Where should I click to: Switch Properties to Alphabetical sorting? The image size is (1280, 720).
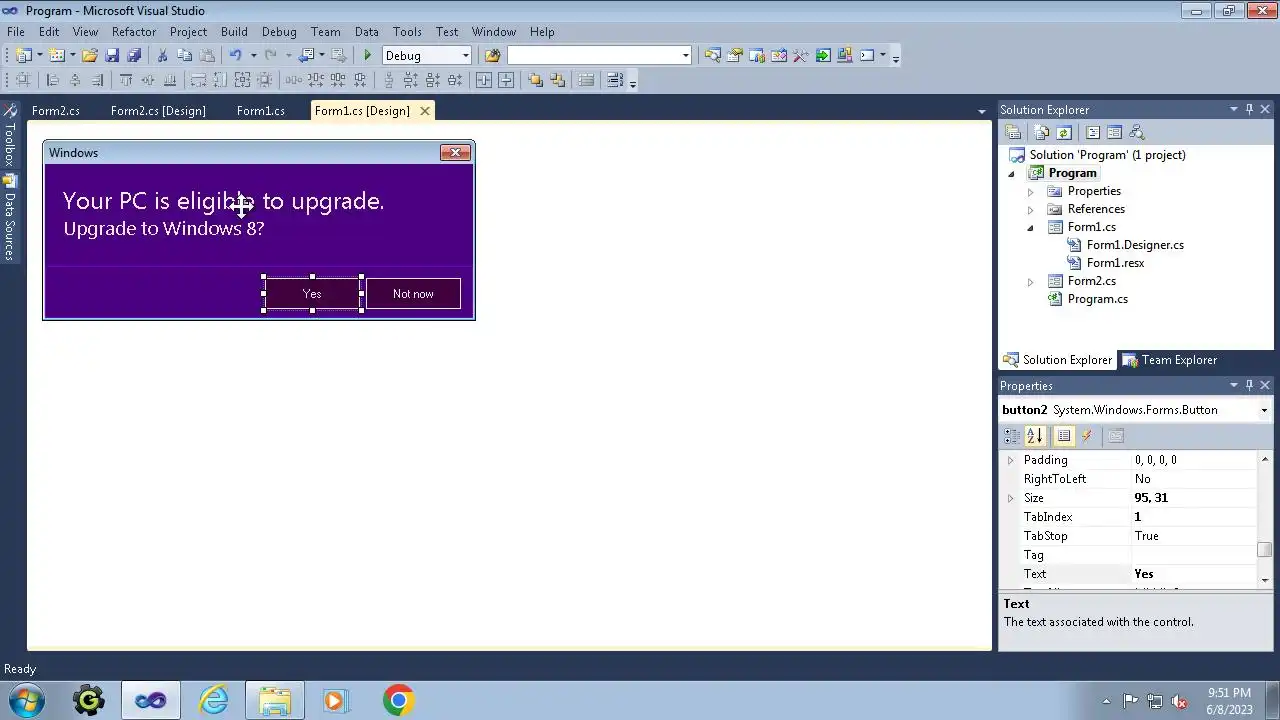[x=1035, y=436]
